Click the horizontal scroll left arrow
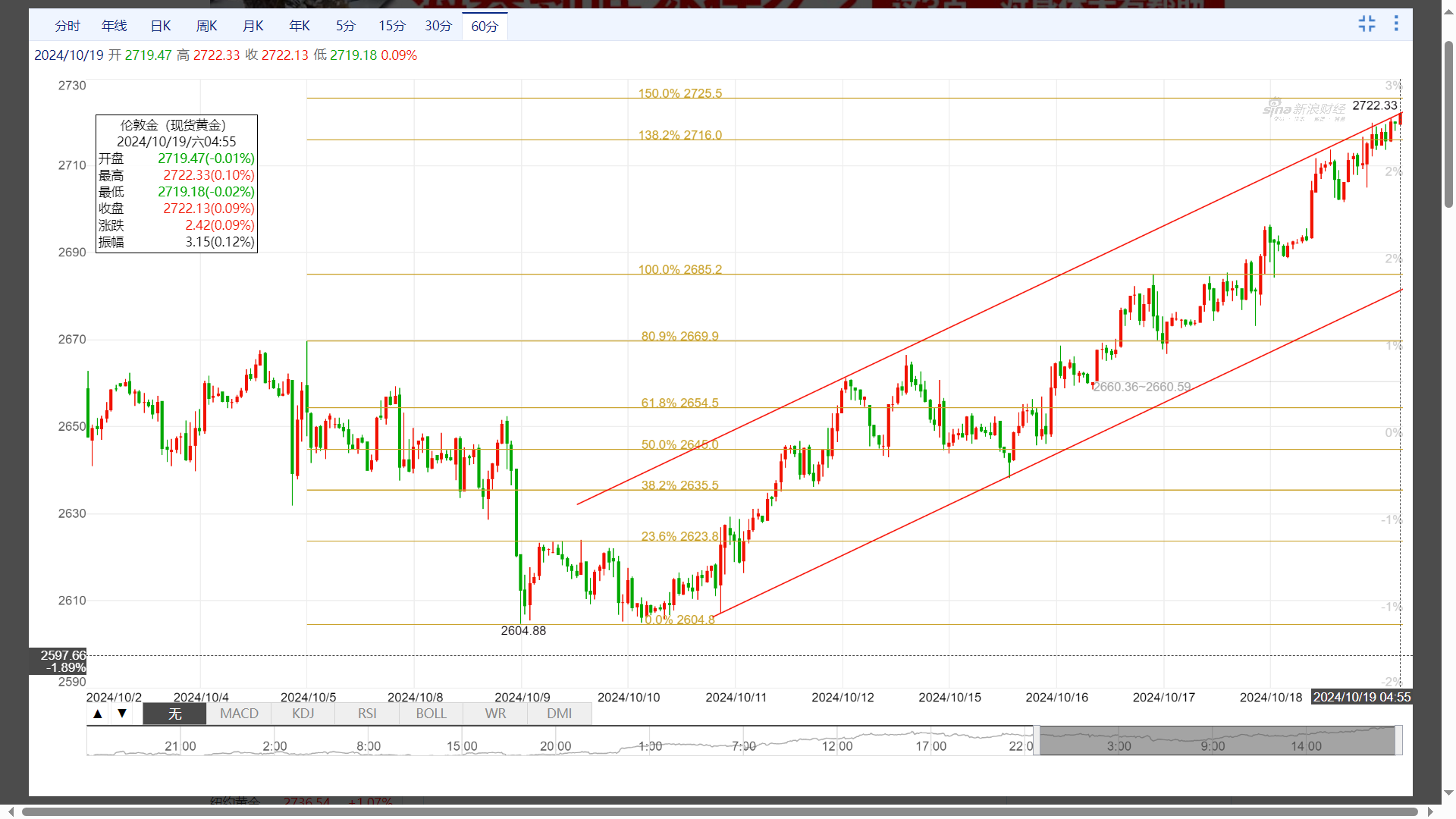Screen dimensions: 1456x819 (x=11, y=811)
